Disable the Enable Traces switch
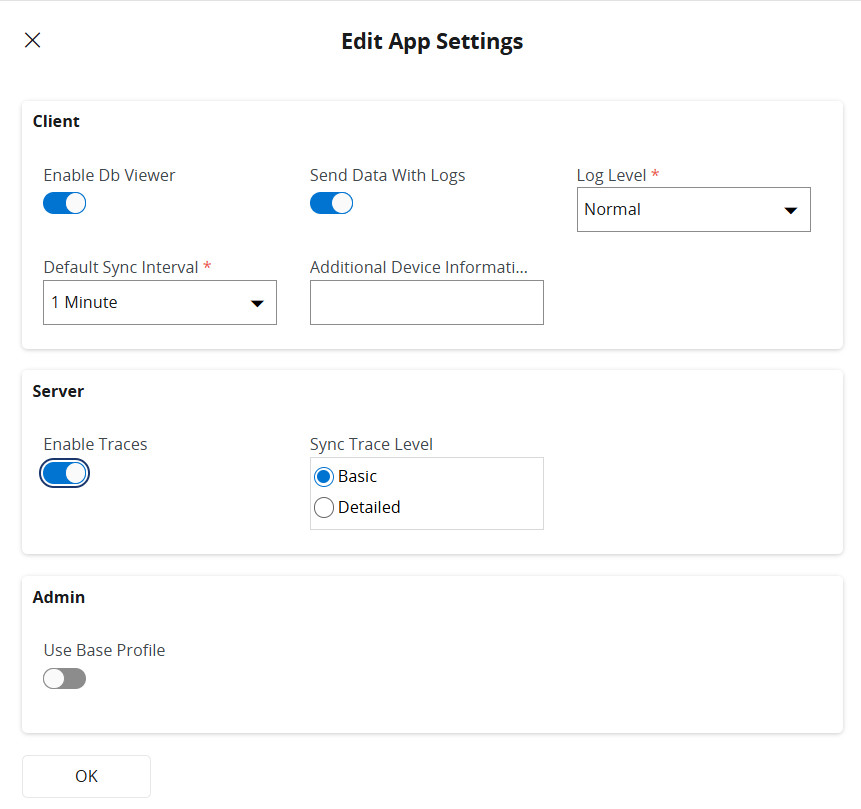 pyautogui.click(x=65, y=473)
